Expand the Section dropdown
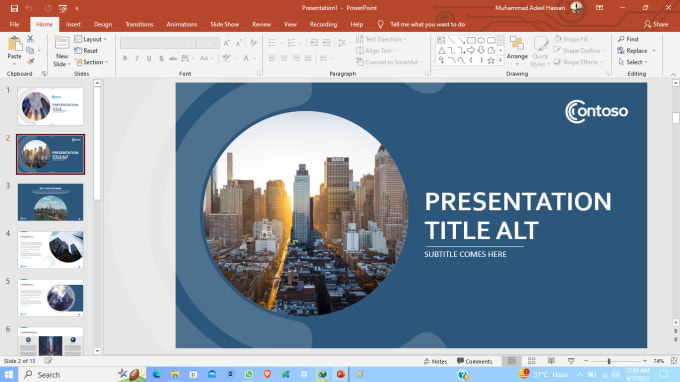The image size is (680, 382). tap(92, 62)
